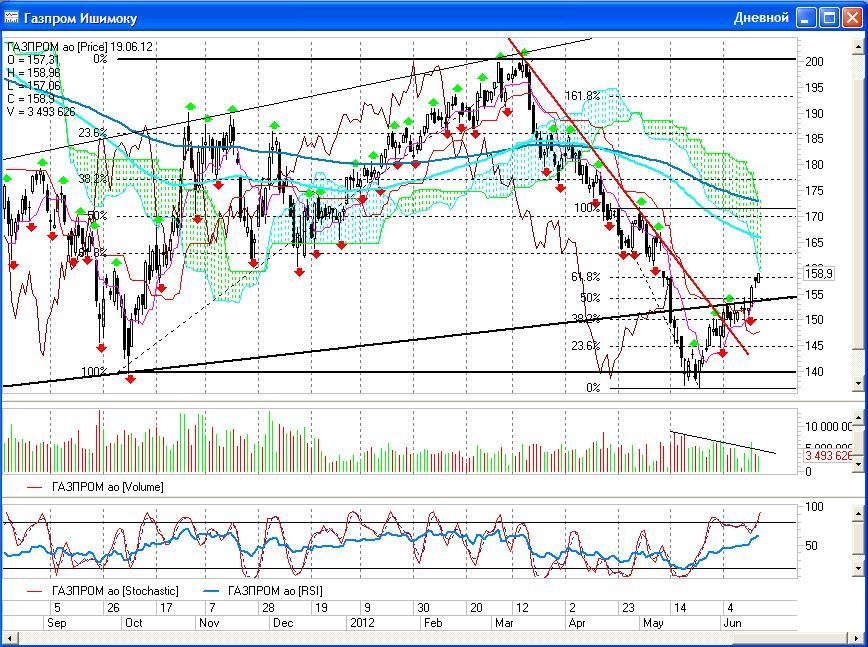
Task: Click the 185 price axis label
Action: coord(814,139)
